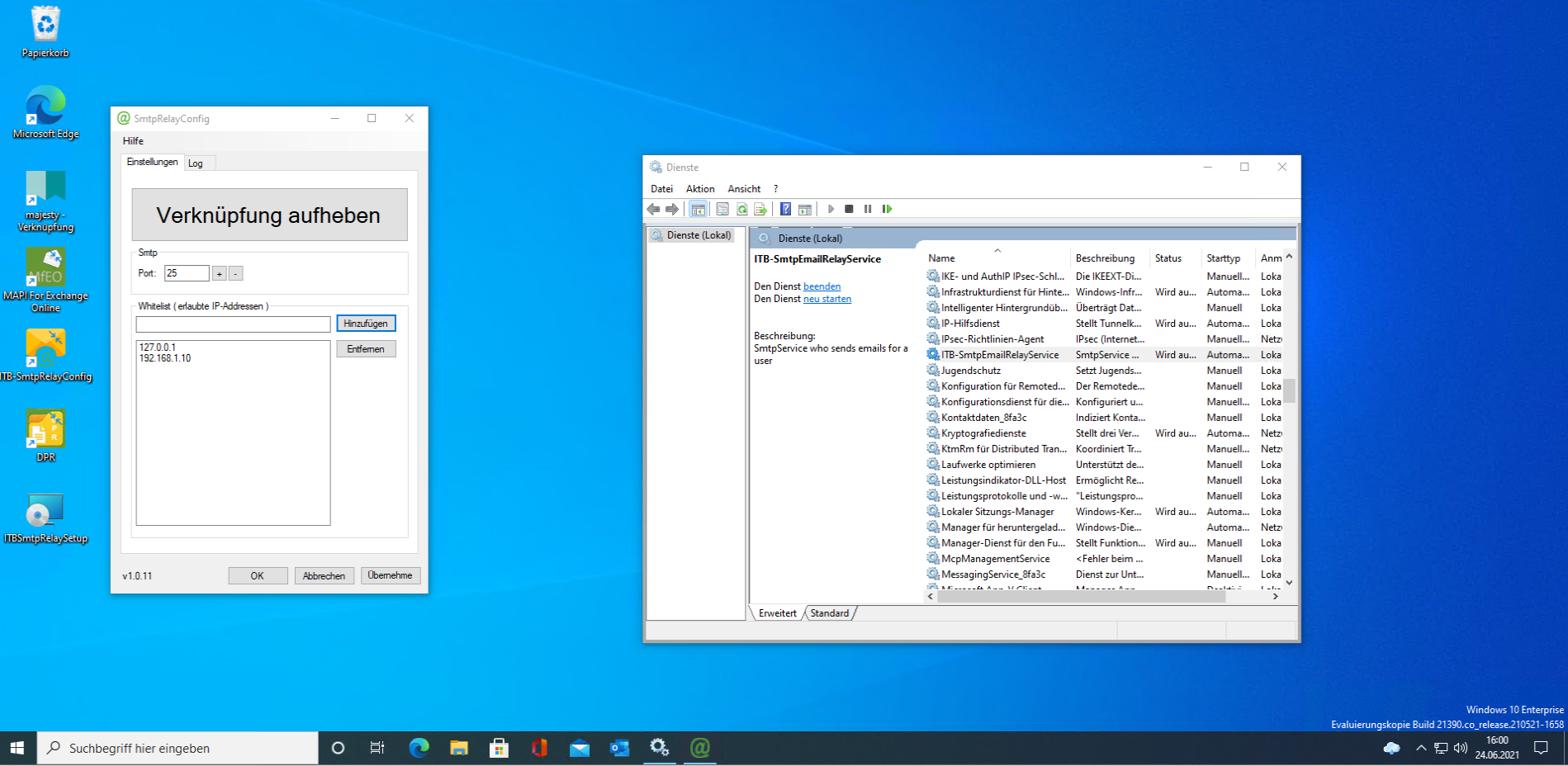Click the Restart Service toolbar icon
Viewport: 1568px width, 766px height.
(887, 210)
